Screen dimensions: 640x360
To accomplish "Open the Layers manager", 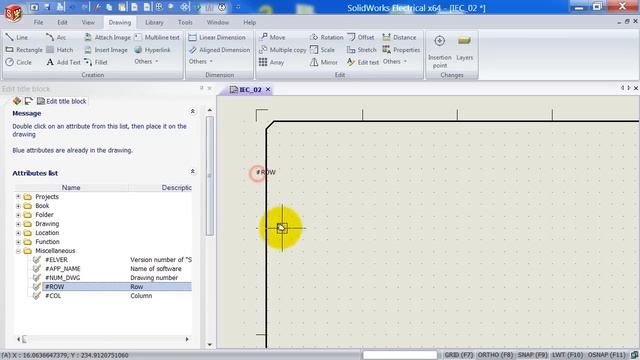I will [464, 48].
